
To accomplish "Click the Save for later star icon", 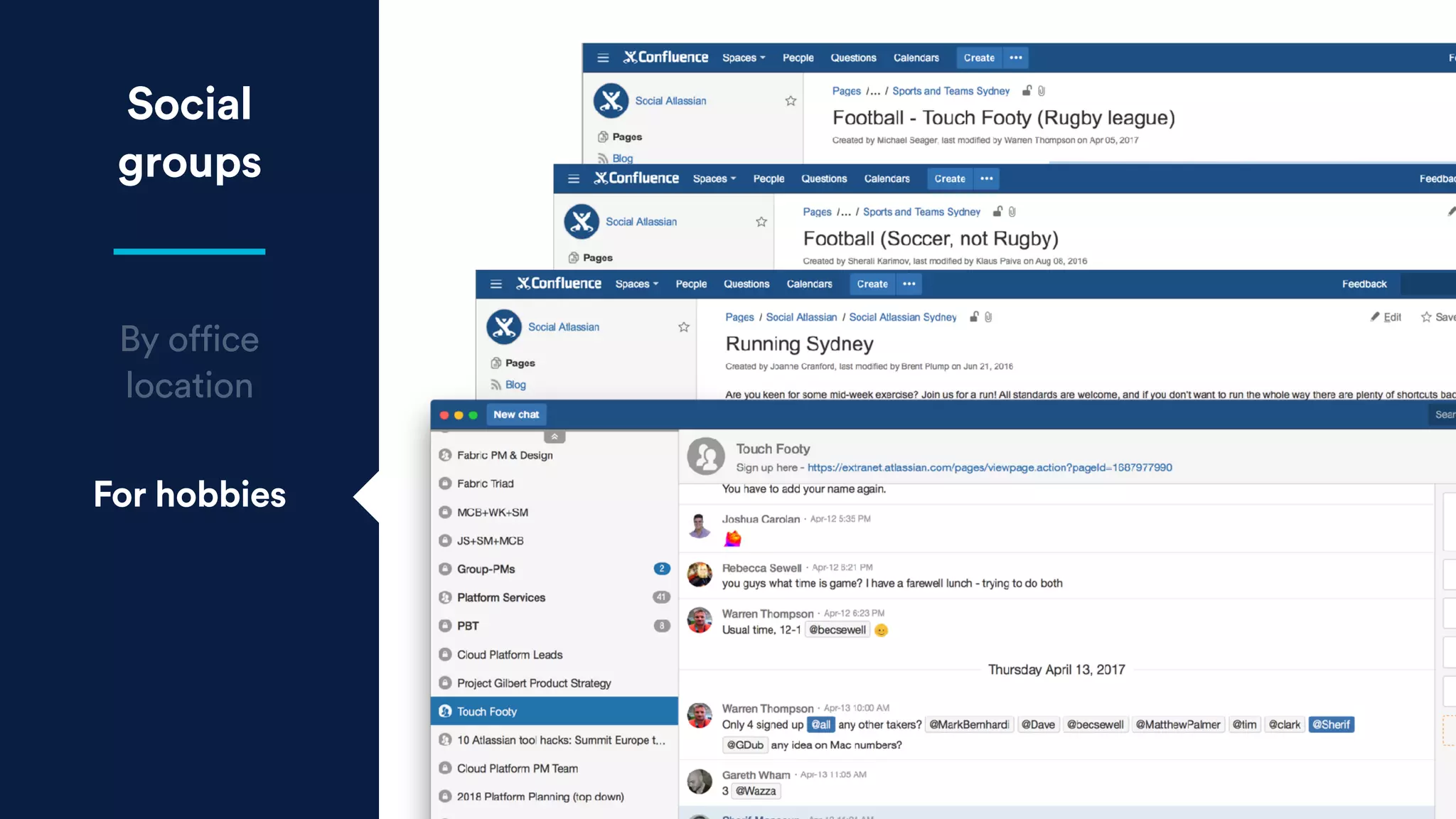I will coord(1426,317).
